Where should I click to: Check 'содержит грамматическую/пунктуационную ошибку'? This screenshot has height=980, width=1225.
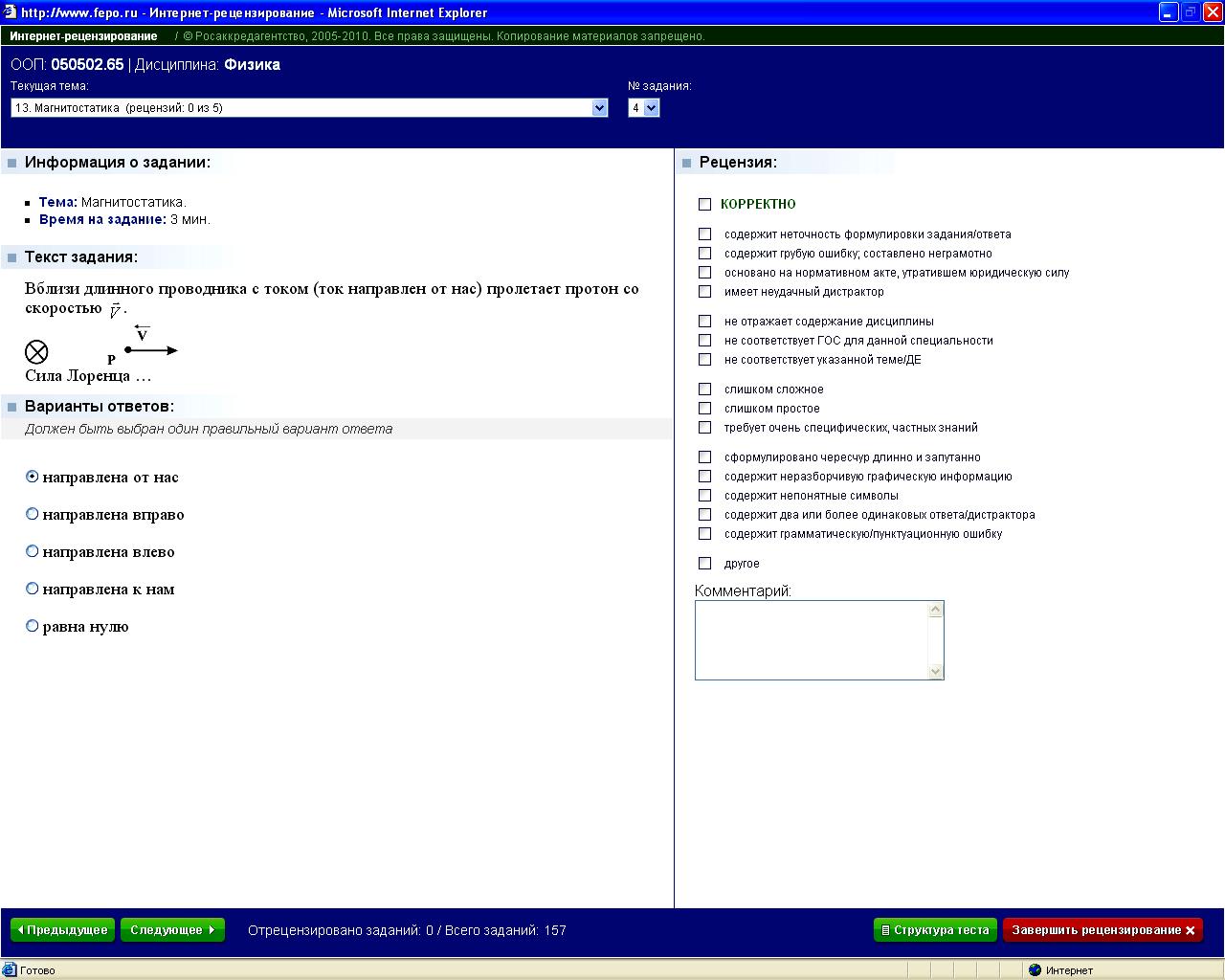pyautogui.click(x=705, y=533)
